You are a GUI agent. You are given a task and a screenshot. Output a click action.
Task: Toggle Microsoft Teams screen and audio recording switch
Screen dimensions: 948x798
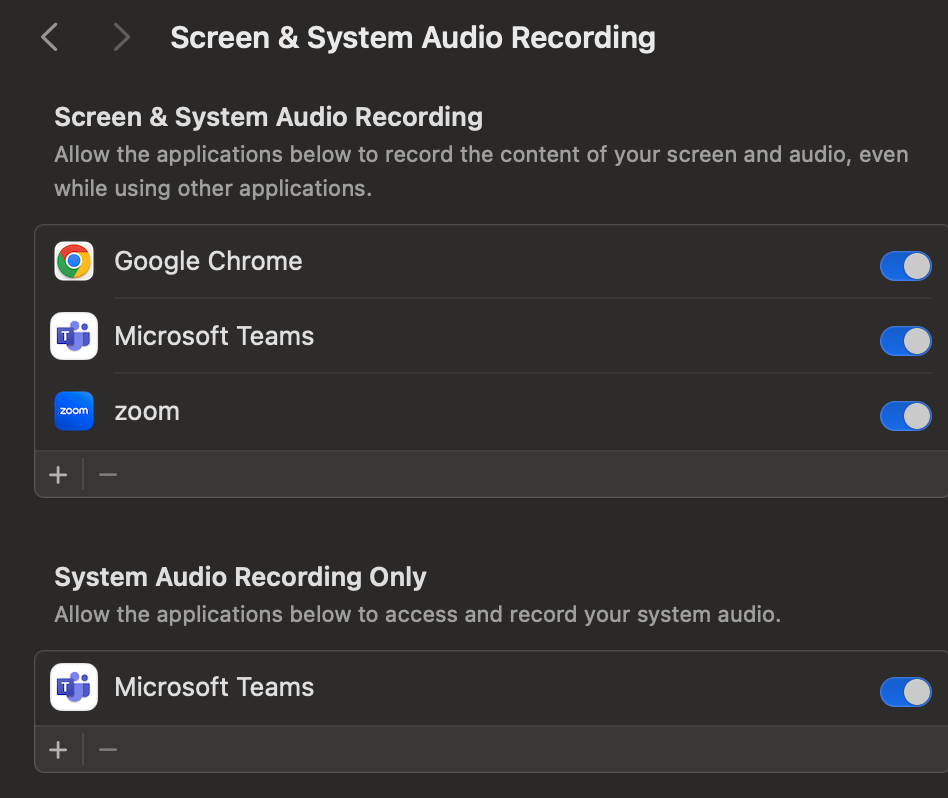(906, 341)
